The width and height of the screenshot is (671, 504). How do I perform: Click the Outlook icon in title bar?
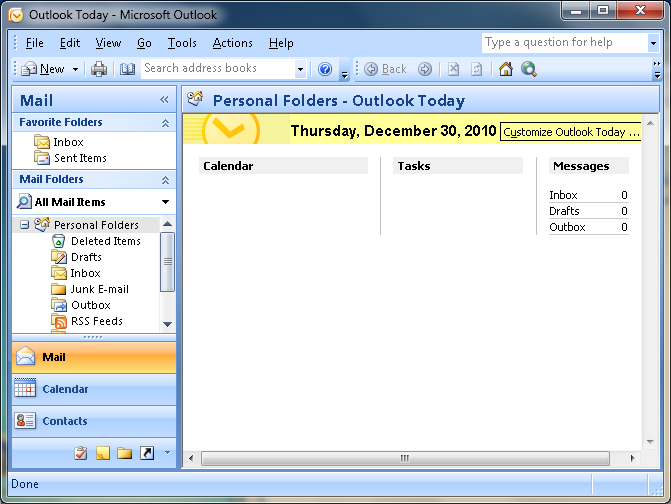coord(16,15)
